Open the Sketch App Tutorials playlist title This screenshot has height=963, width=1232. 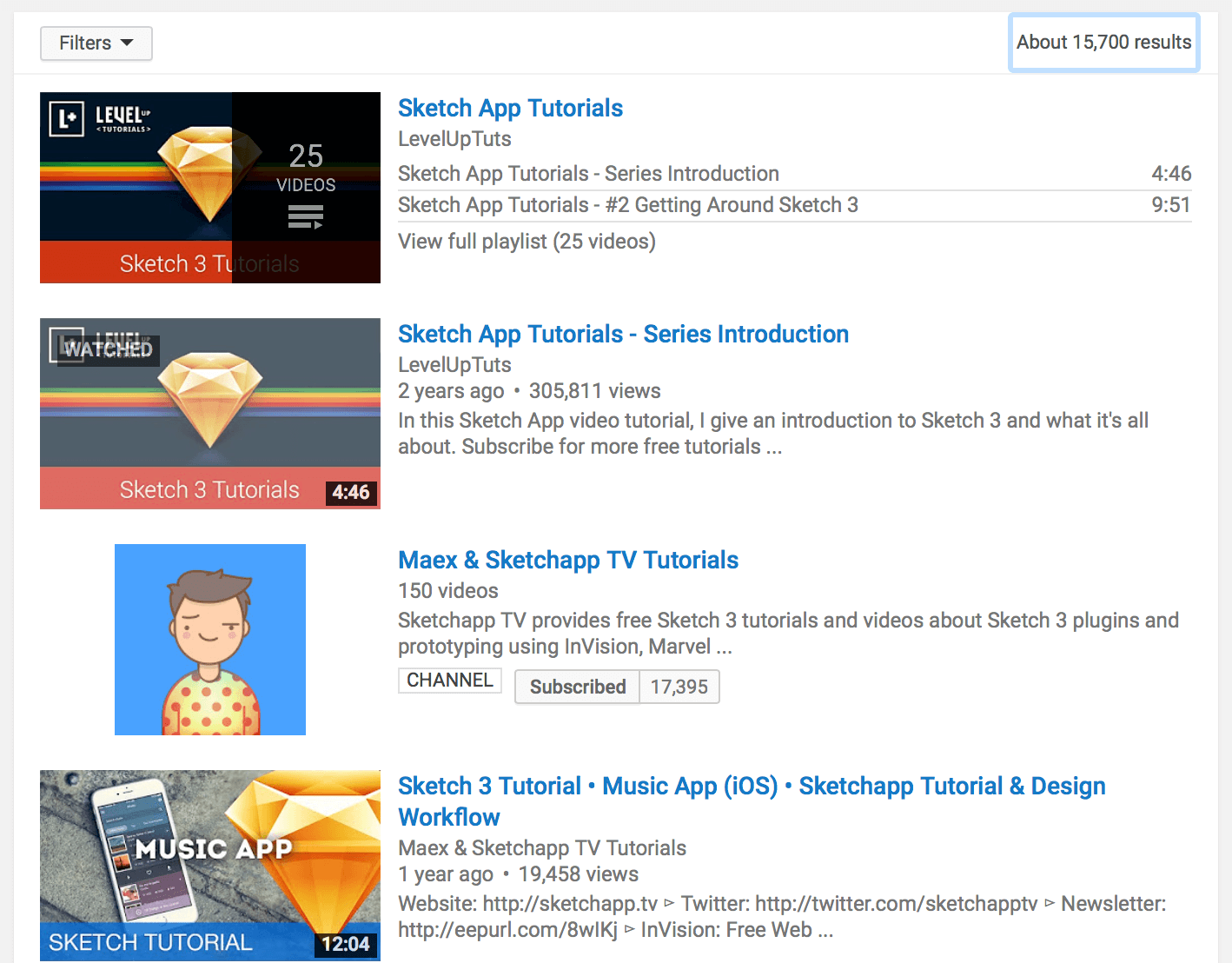(x=510, y=109)
